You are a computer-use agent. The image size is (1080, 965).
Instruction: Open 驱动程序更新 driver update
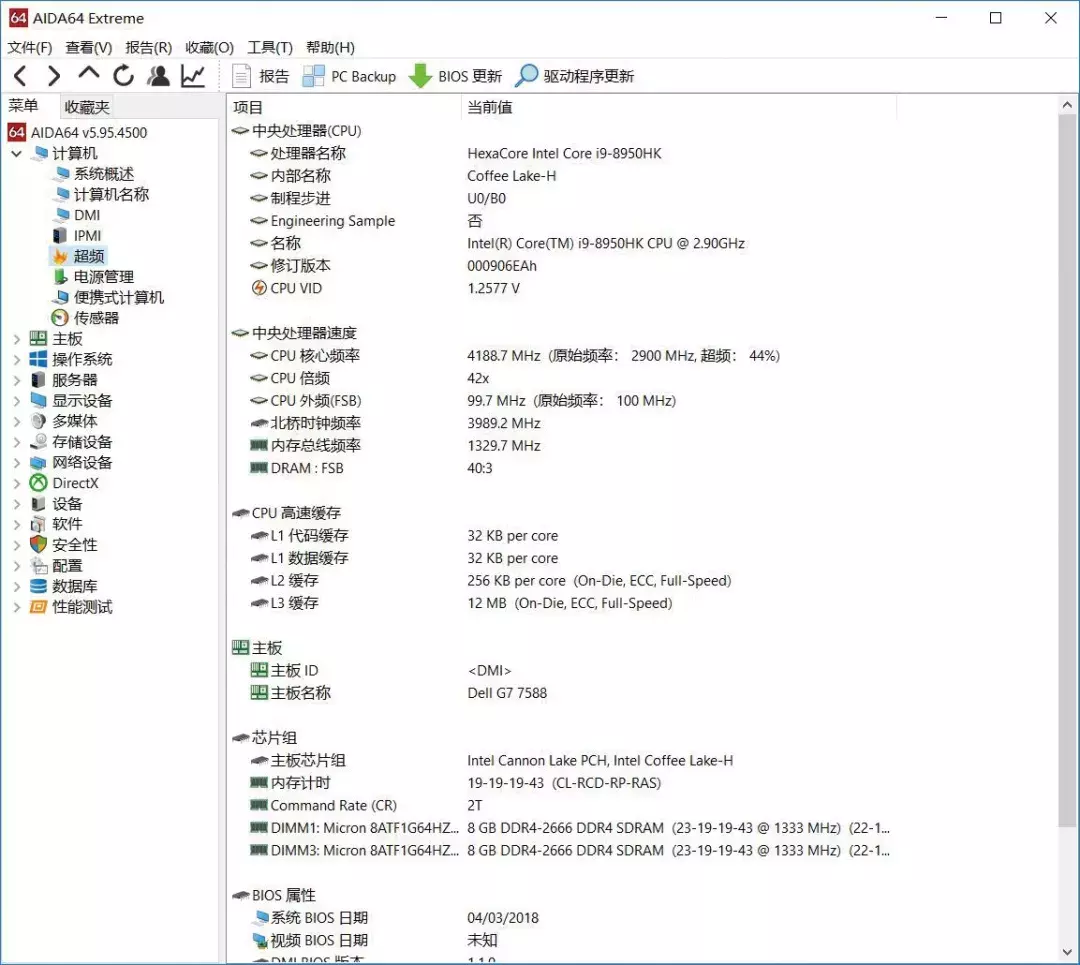pyautogui.click(x=575, y=76)
